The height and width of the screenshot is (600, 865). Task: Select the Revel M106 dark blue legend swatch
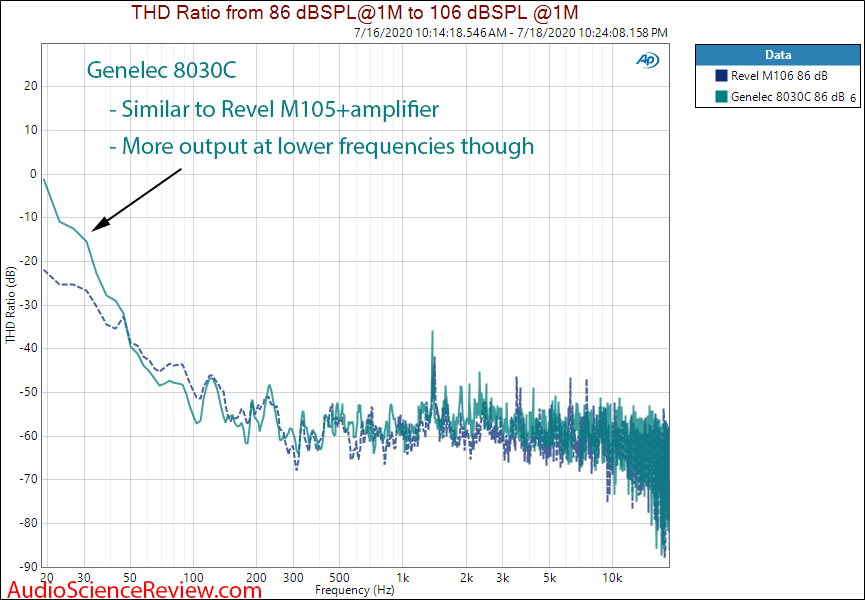tap(720, 76)
